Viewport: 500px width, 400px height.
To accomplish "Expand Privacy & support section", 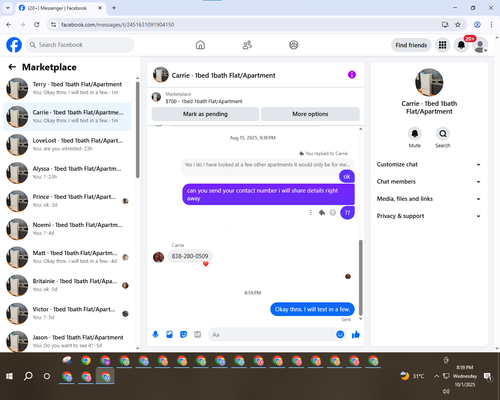I will click(x=429, y=216).
